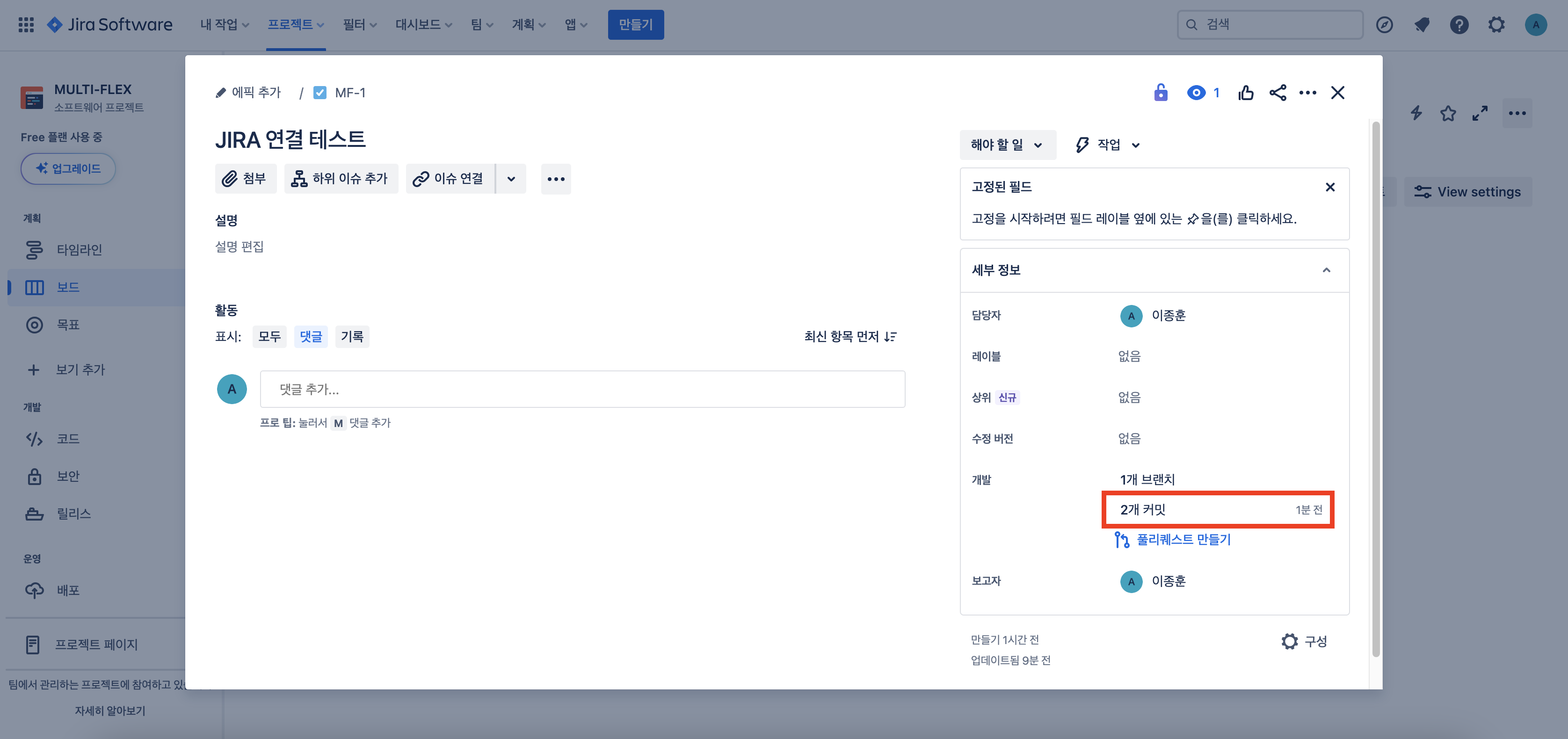Close the MF-1 issue dialog
The height and width of the screenshot is (739, 1568).
pyautogui.click(x=1337, y=93)
